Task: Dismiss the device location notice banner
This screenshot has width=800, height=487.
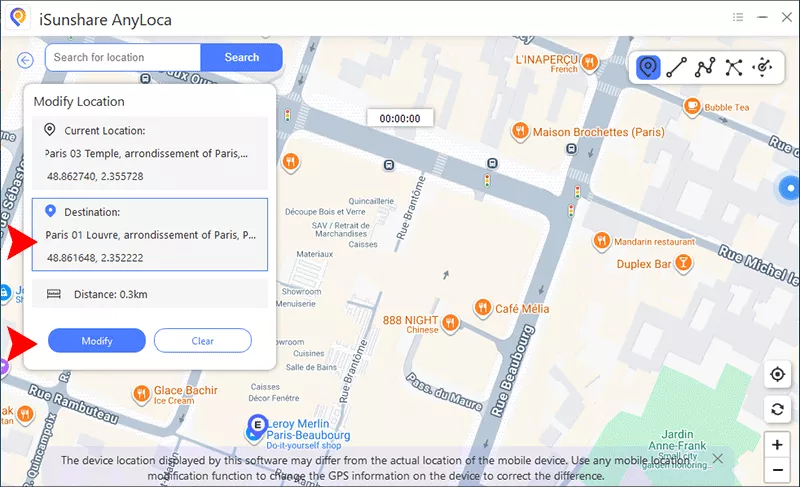Action: [717, 459]
